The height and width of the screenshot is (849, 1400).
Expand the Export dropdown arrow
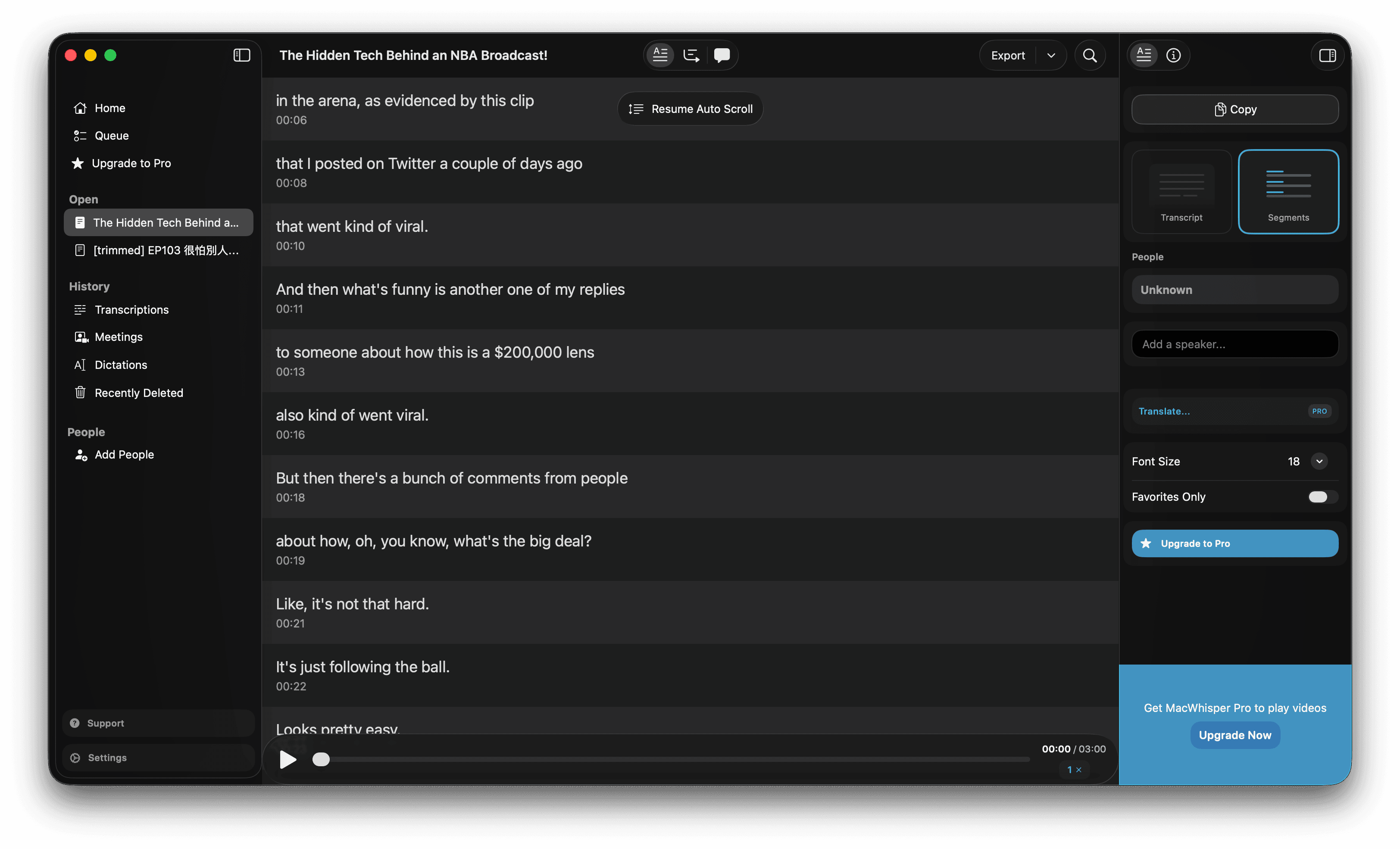(1051, 55)
